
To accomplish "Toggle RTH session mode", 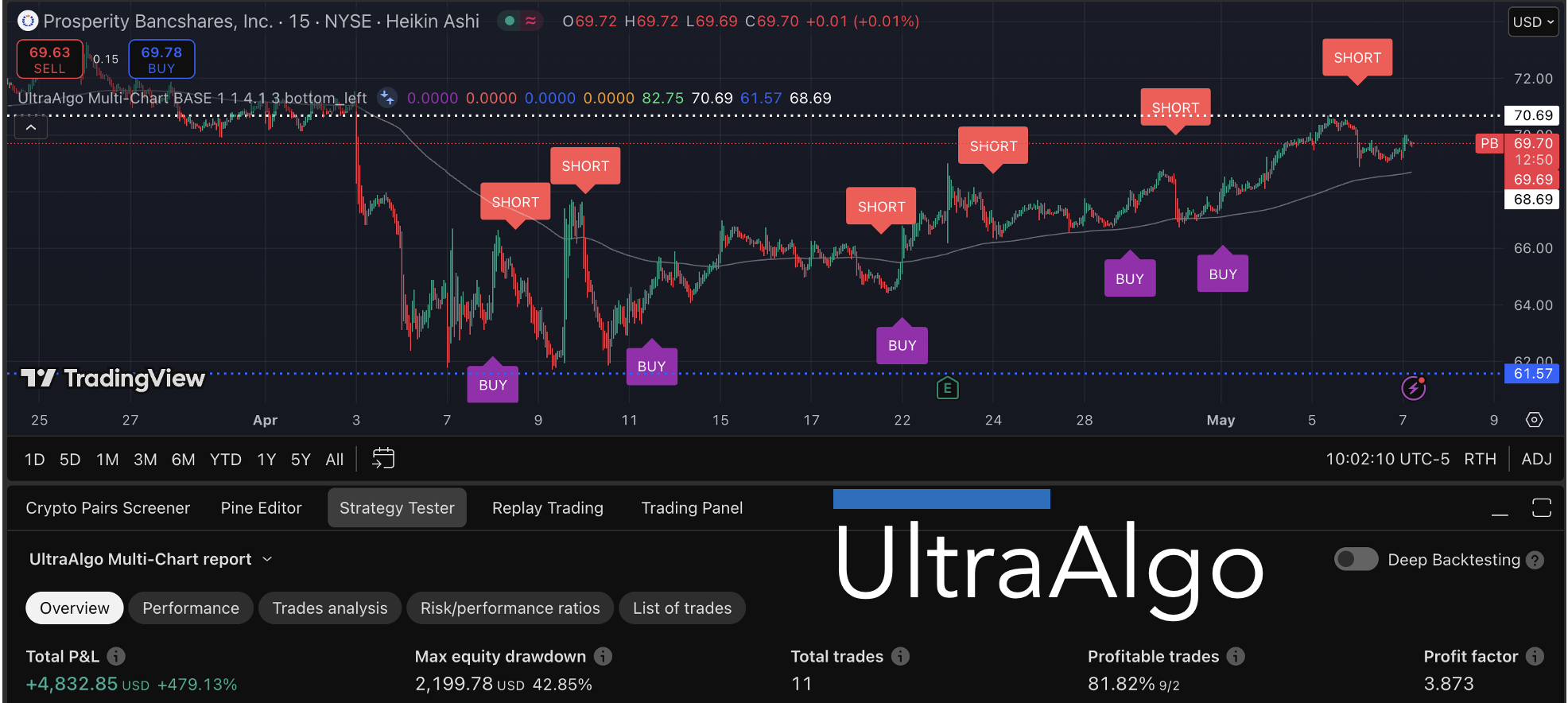I will point(1480,459).
